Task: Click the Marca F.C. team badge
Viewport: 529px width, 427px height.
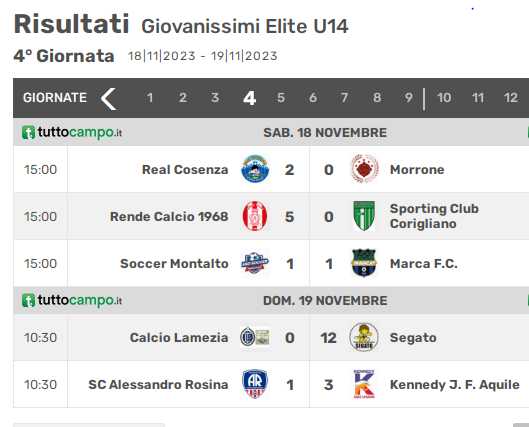Action: tap(364, 263)
